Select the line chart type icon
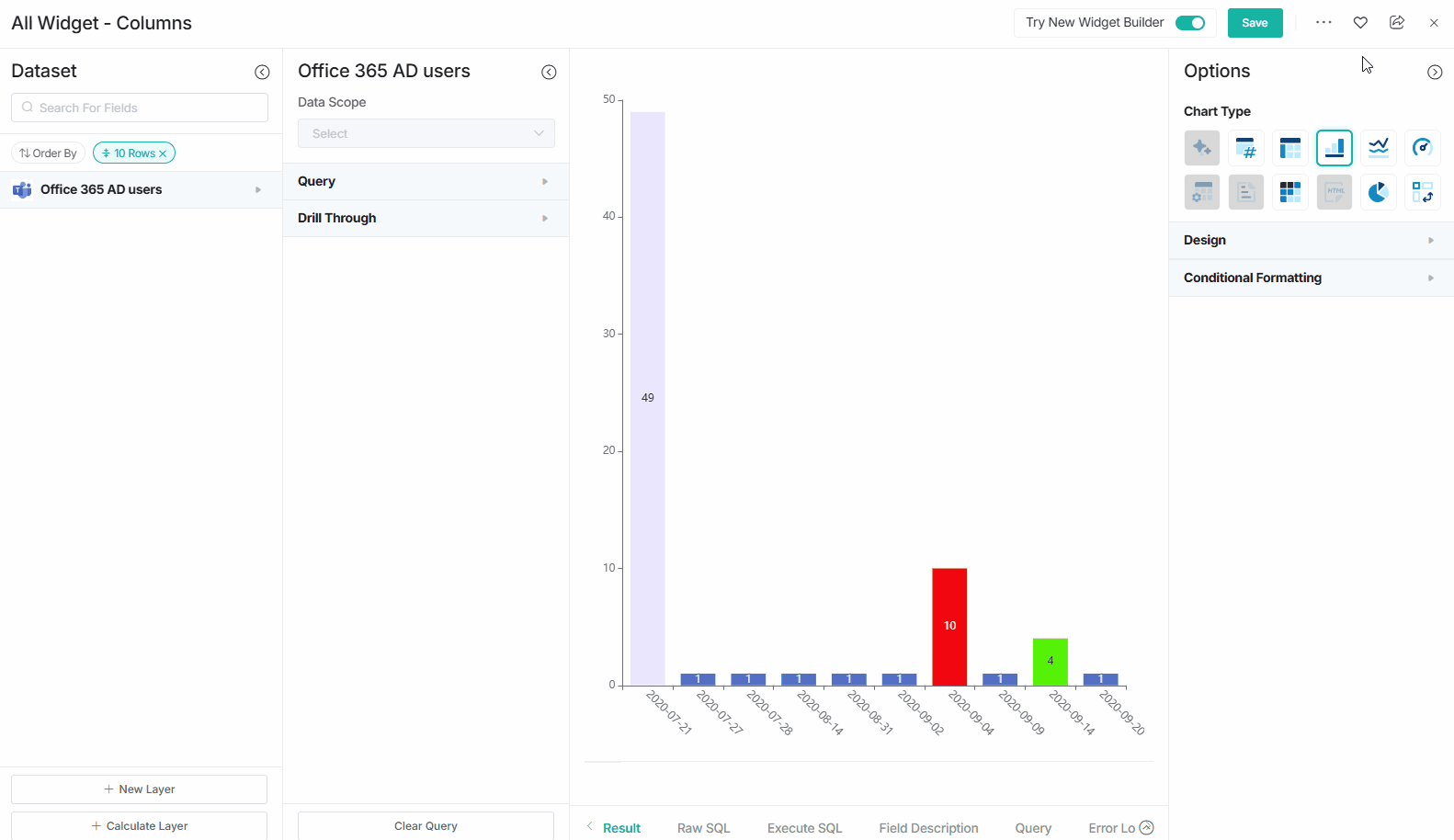 pos(1378,148)
